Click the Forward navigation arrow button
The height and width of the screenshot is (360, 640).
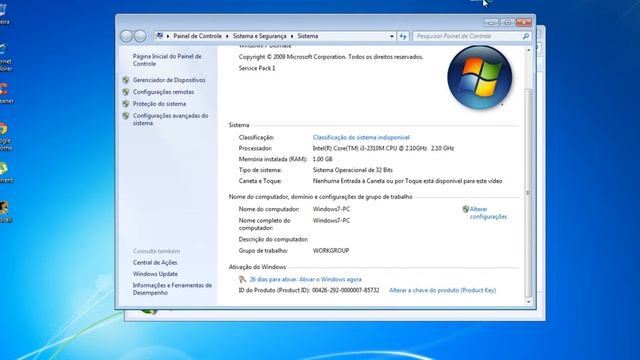[140, 36]
